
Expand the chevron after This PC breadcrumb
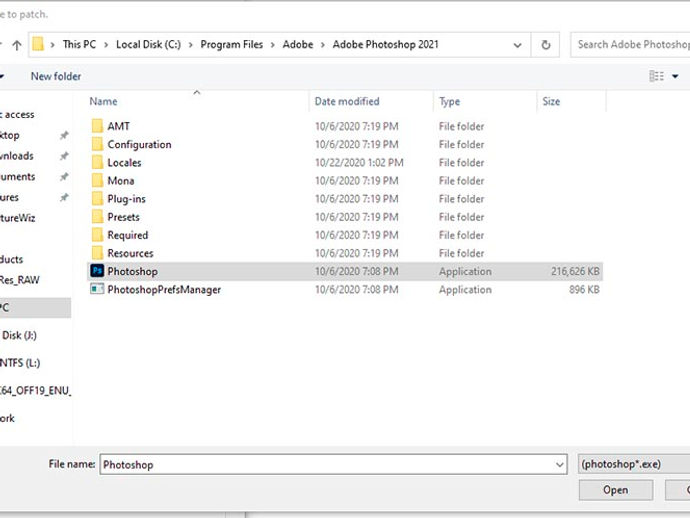tap(106, 45)
